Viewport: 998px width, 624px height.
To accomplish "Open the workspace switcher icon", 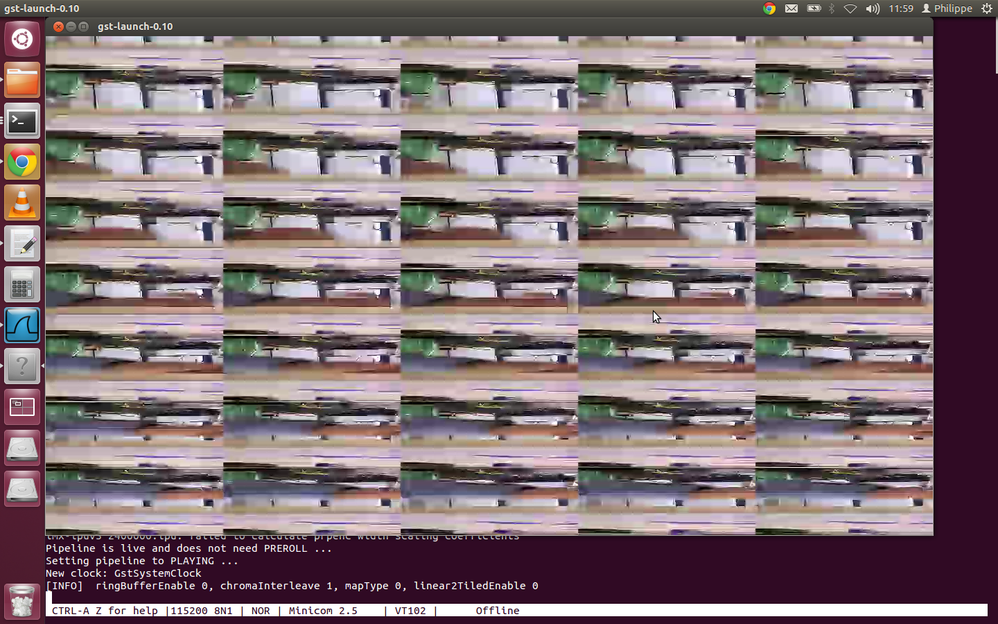I will [22, 407].
